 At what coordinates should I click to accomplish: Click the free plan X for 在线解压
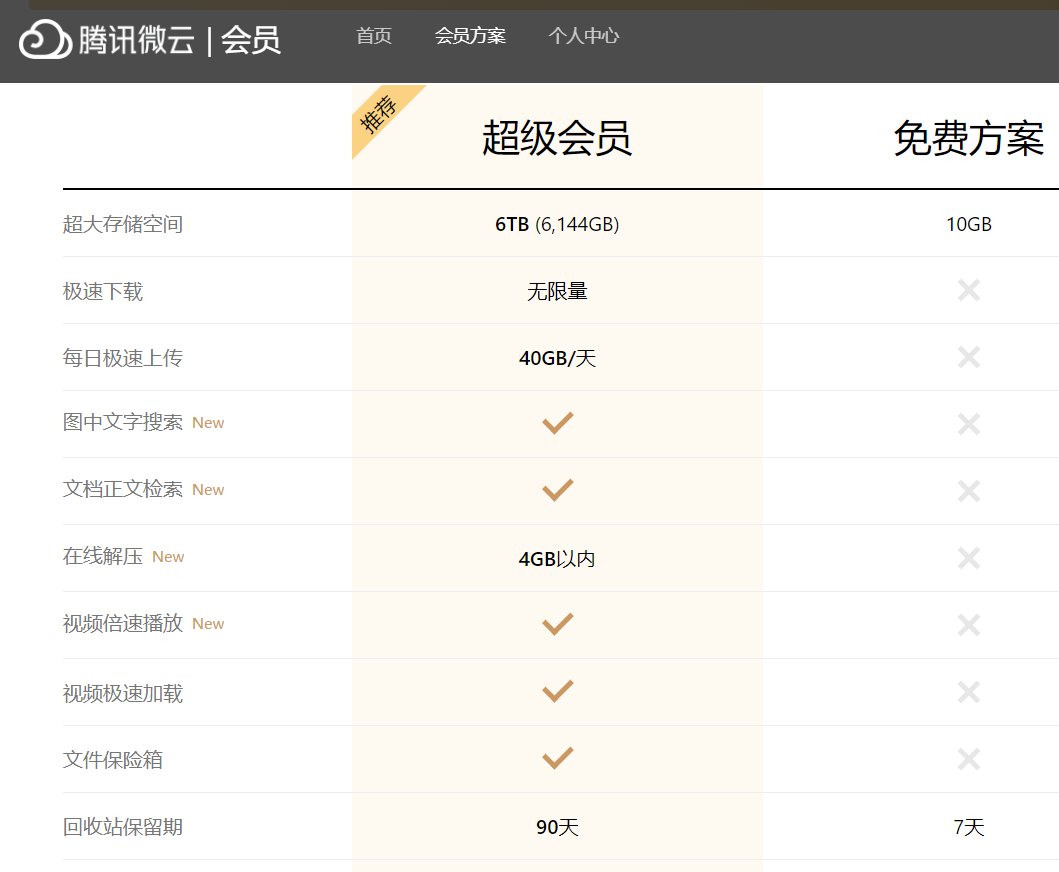[x=968, y=557]
